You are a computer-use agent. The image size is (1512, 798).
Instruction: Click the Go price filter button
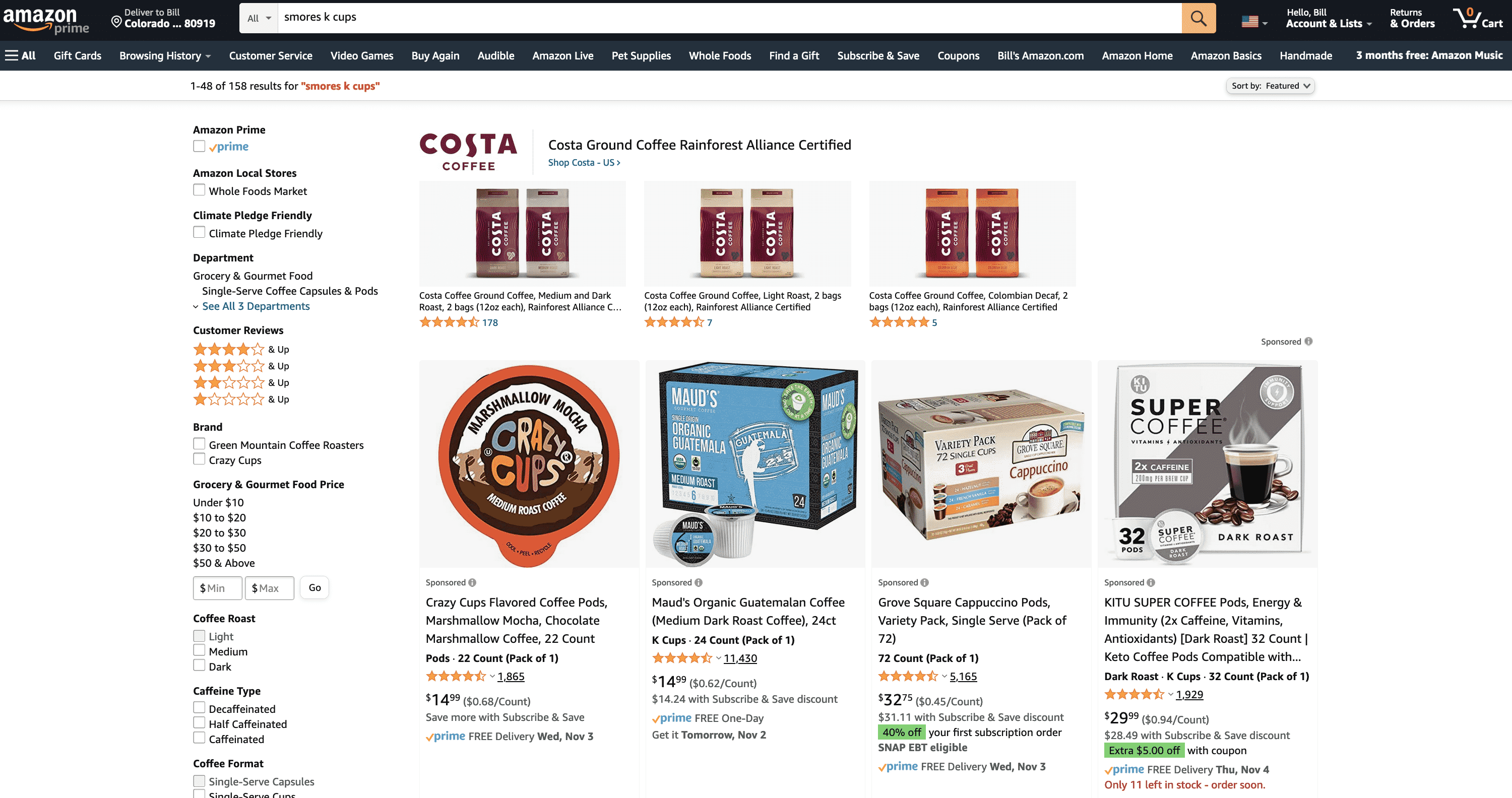(x=314, y=587)
